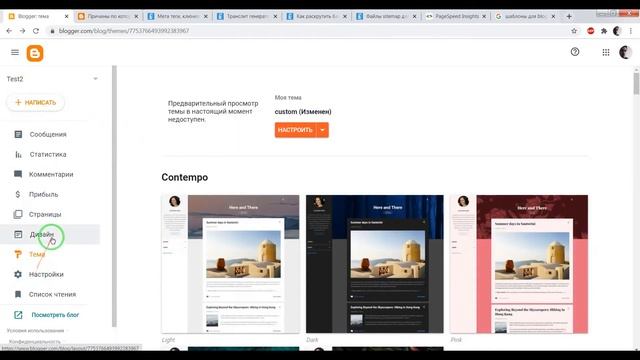Click Конфиденциальность footer link
640x360 pixels.
coord(35,341)
